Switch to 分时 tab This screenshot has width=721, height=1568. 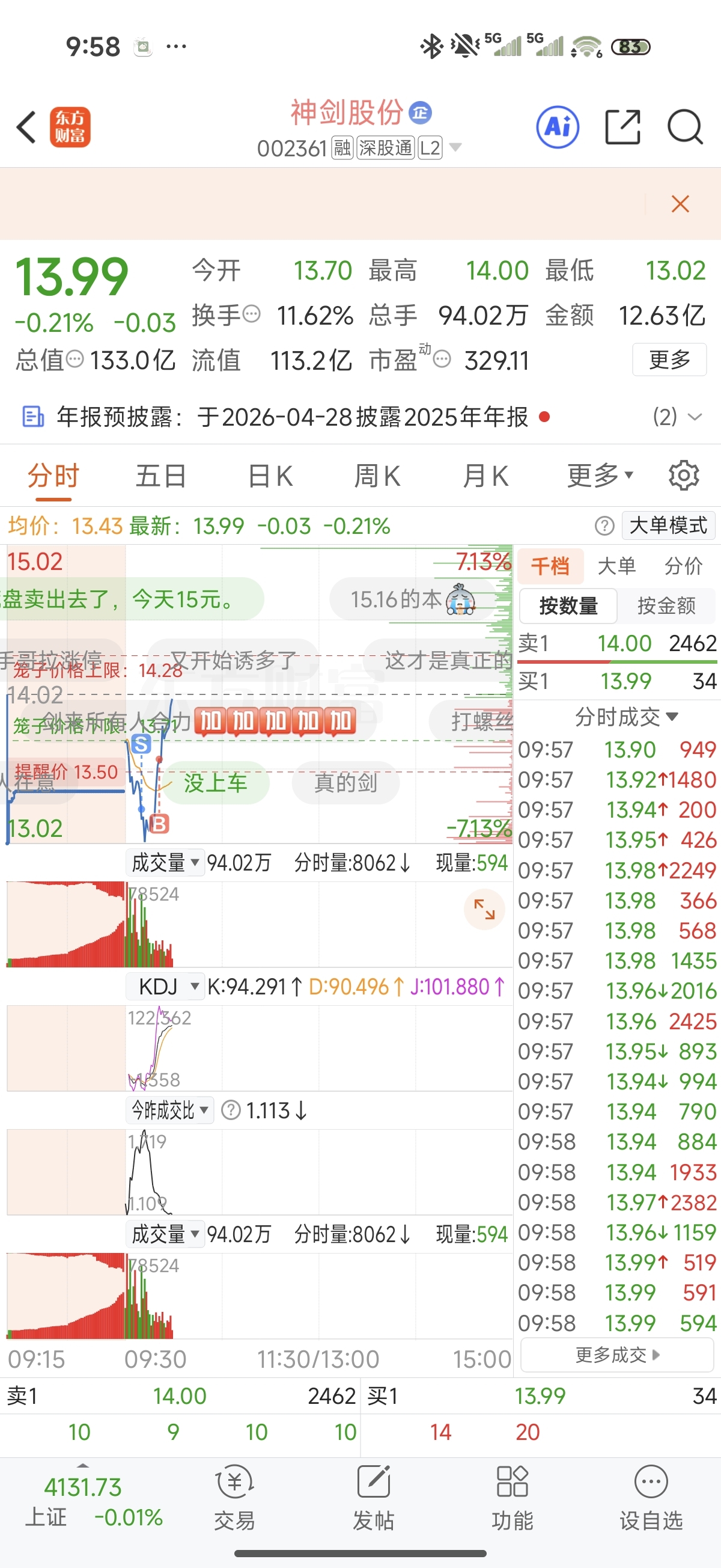(53, 476)
